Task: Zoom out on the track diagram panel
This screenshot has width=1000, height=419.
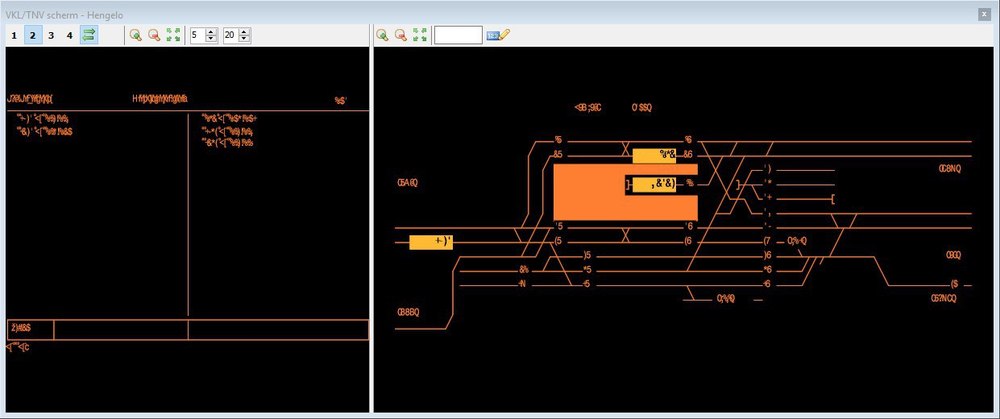Action: click(401, 35)
